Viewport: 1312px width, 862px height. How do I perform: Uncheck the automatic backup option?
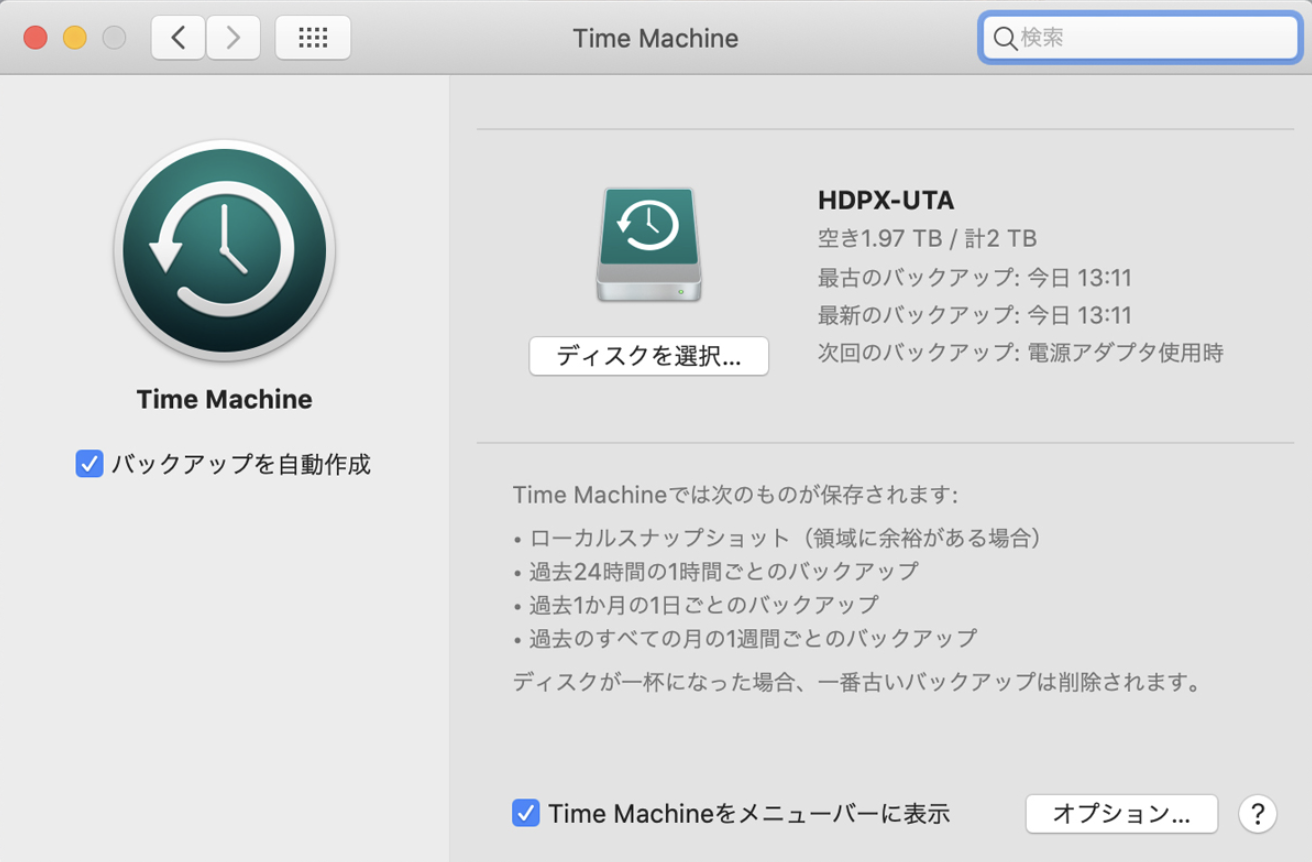click(92, 464)
